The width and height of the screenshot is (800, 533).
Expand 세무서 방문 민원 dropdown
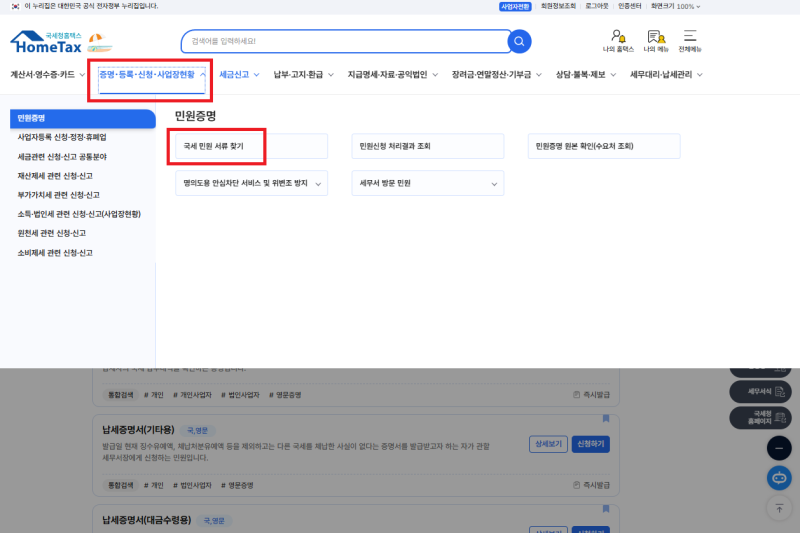428,183
